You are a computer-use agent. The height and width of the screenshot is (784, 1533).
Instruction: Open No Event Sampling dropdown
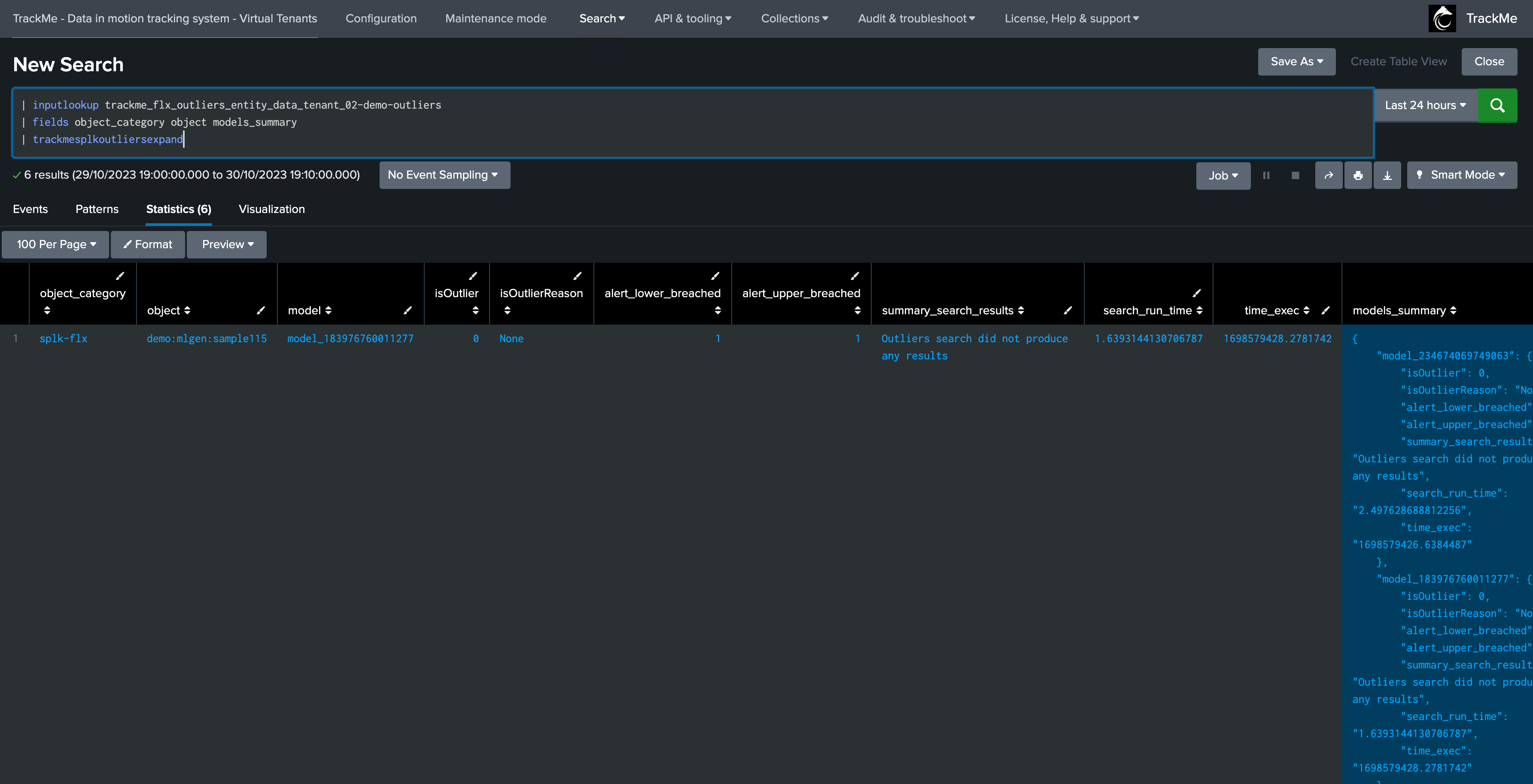tap(444, 175)
